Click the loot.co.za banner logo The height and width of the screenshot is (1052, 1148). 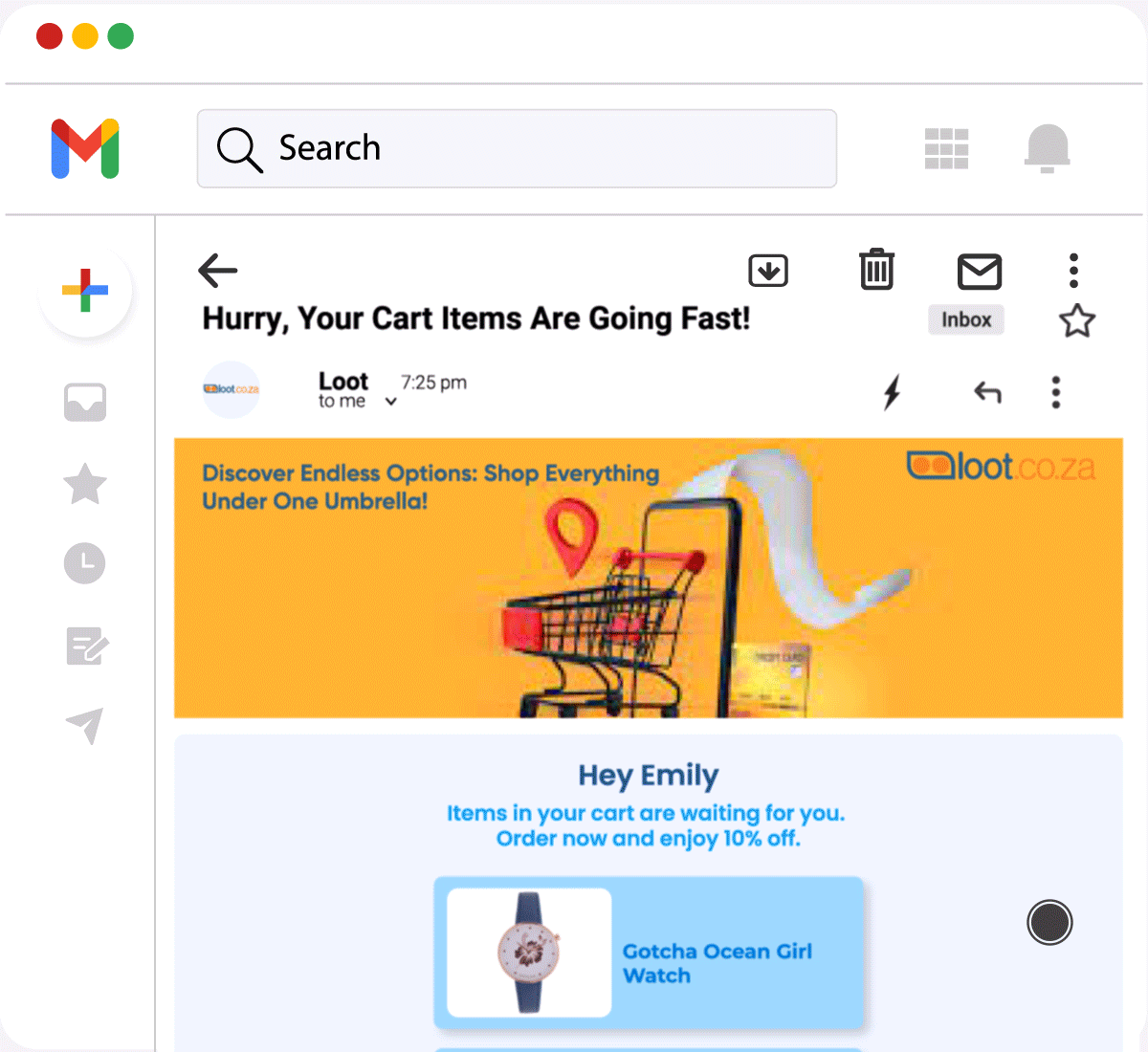pos(1001,467)
